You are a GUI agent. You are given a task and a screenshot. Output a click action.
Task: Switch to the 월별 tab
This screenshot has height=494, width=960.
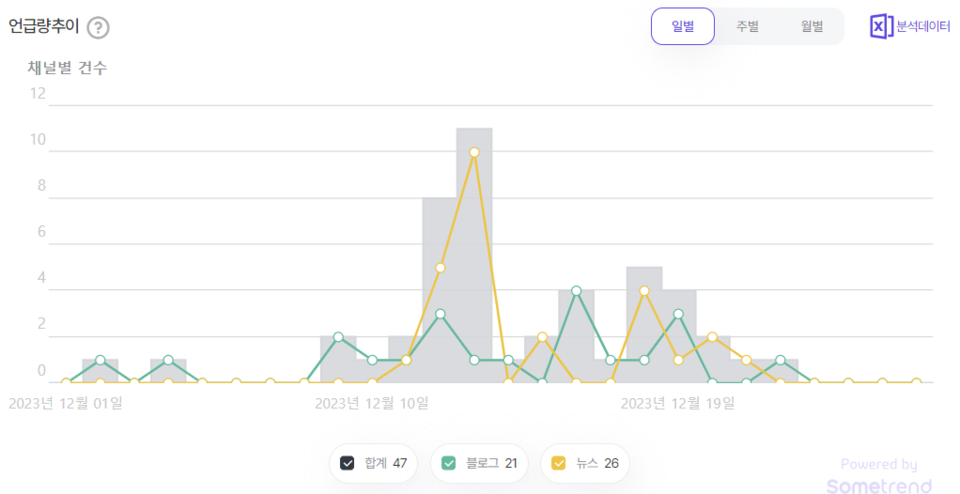click(x=812, y=27)
